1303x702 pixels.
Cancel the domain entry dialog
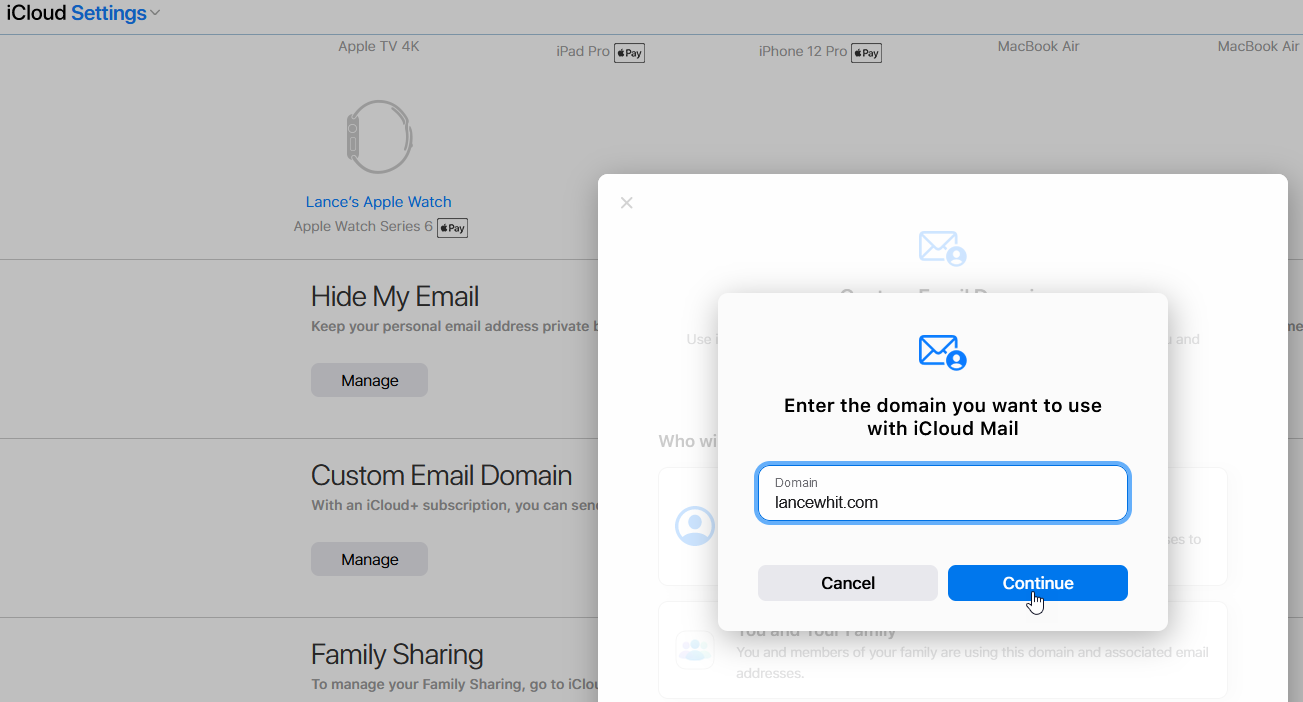click(847, 583)
